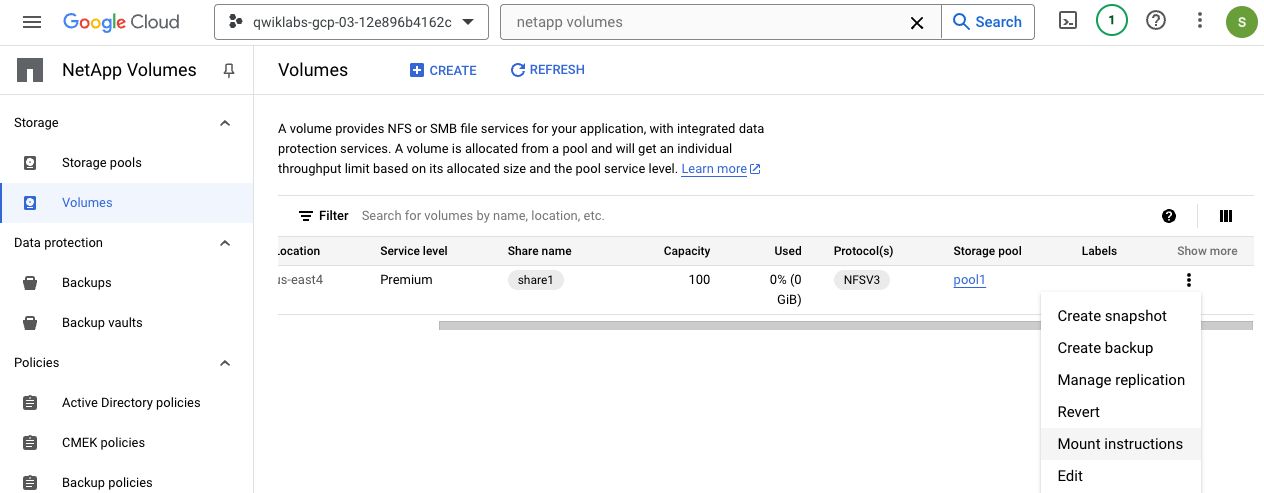The height and width of the screenshot is (493, 1264).
Task: Click the NFSV3 protocol chip
Action: click(x=862, y=280)
